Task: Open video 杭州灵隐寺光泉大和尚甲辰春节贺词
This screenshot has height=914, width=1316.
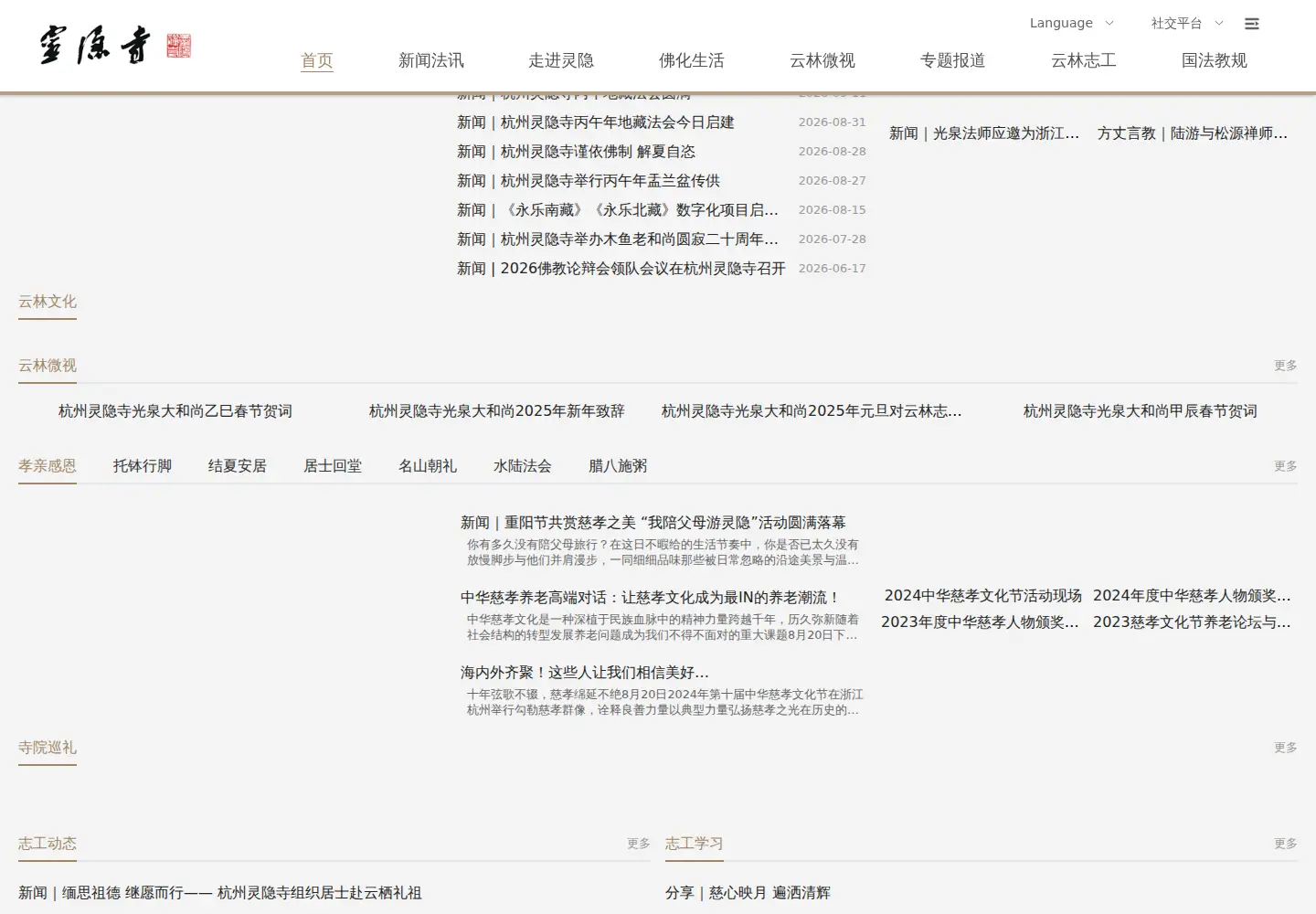Action: (x=1141, y=411)
